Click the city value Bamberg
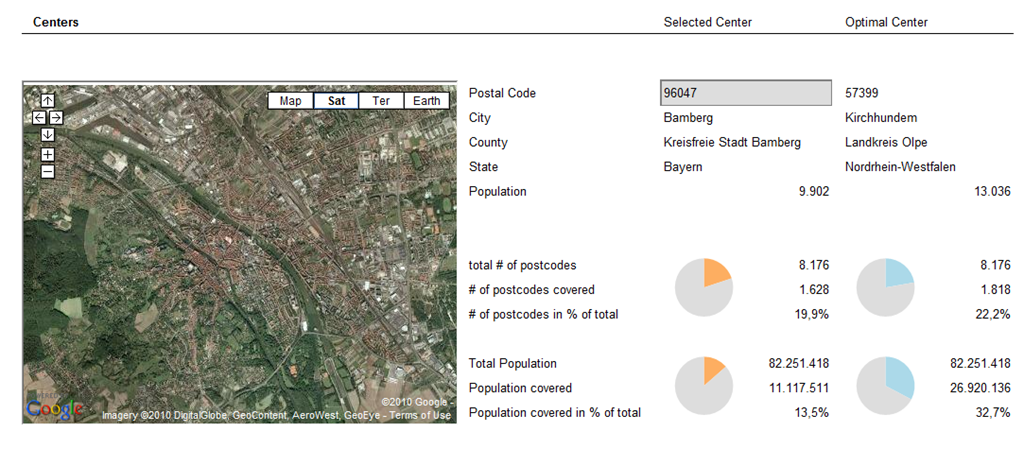1024x449 pixels. (x=688, y=118)
